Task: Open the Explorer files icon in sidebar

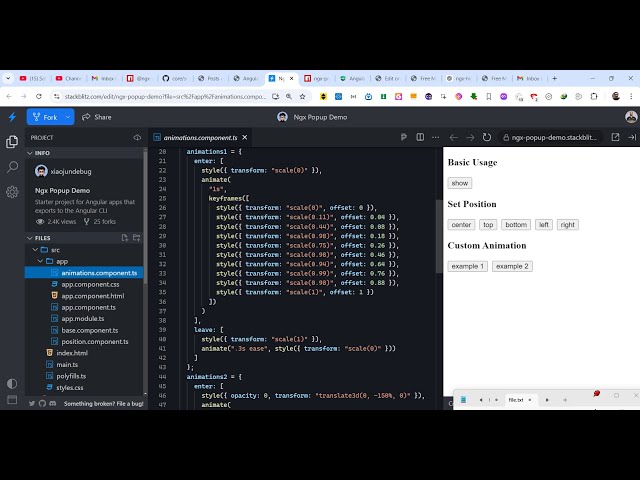Action: (12, 141)
